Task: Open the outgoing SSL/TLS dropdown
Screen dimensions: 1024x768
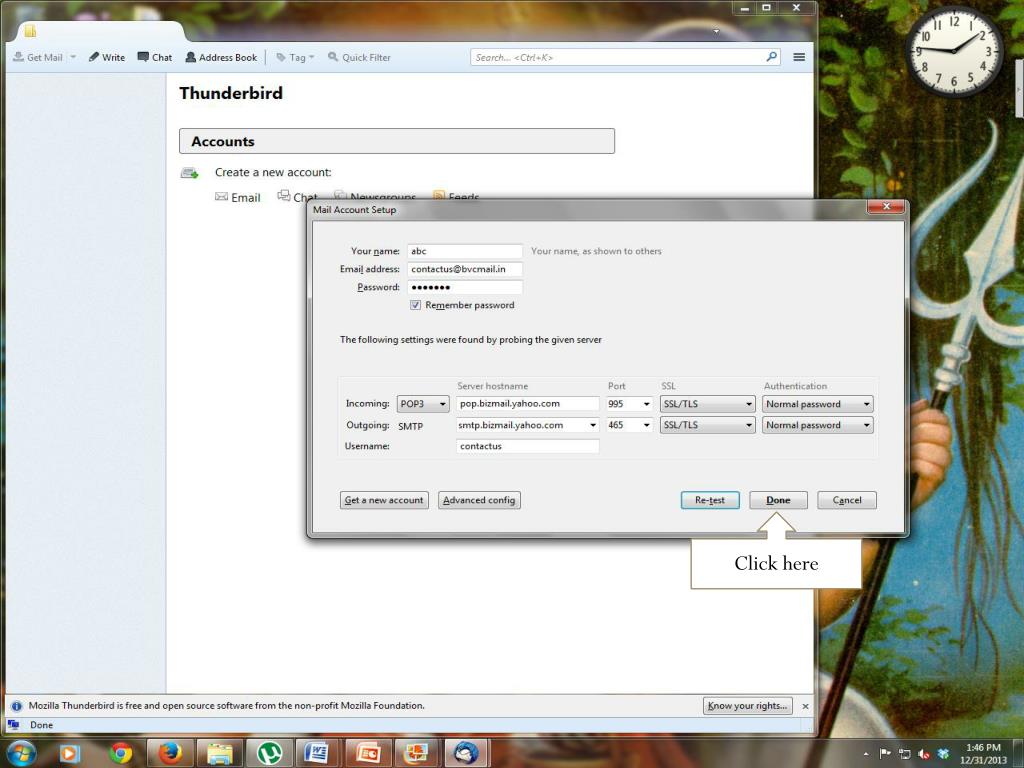Action: pyautogui.click(x=707, y=425)
